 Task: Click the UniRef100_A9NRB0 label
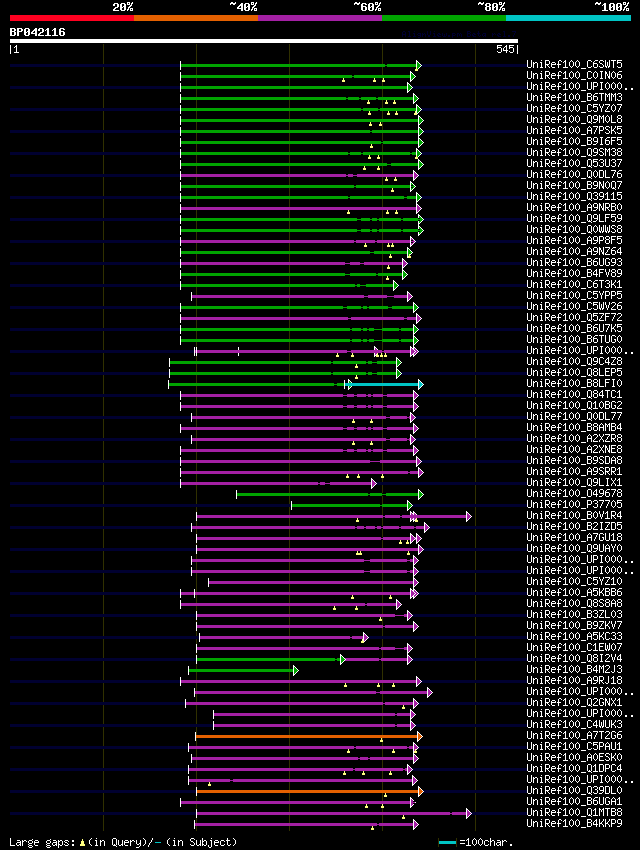[574, 207]
